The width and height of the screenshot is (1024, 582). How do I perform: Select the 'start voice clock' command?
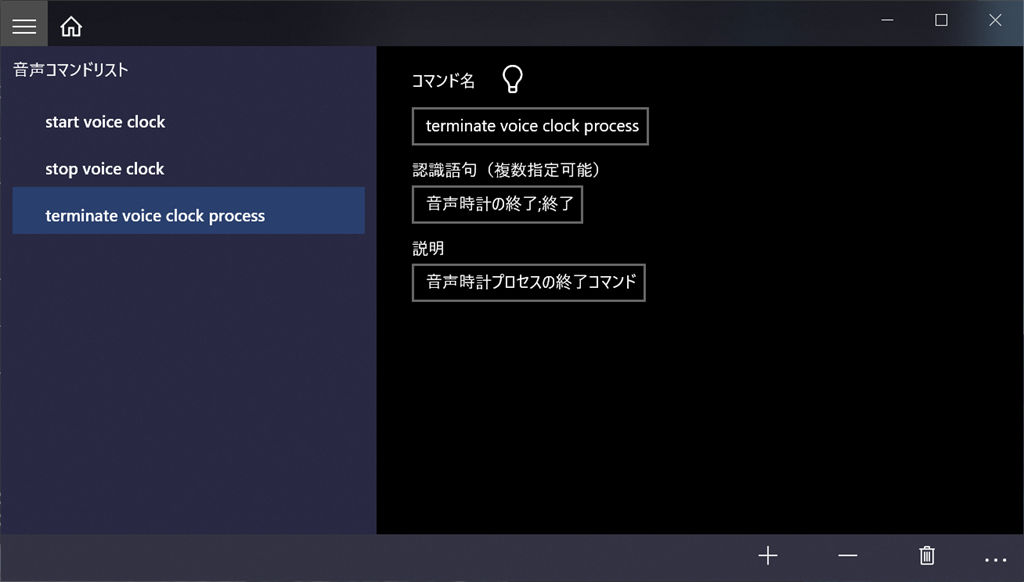pyautogui.click(x=105, y=122)
